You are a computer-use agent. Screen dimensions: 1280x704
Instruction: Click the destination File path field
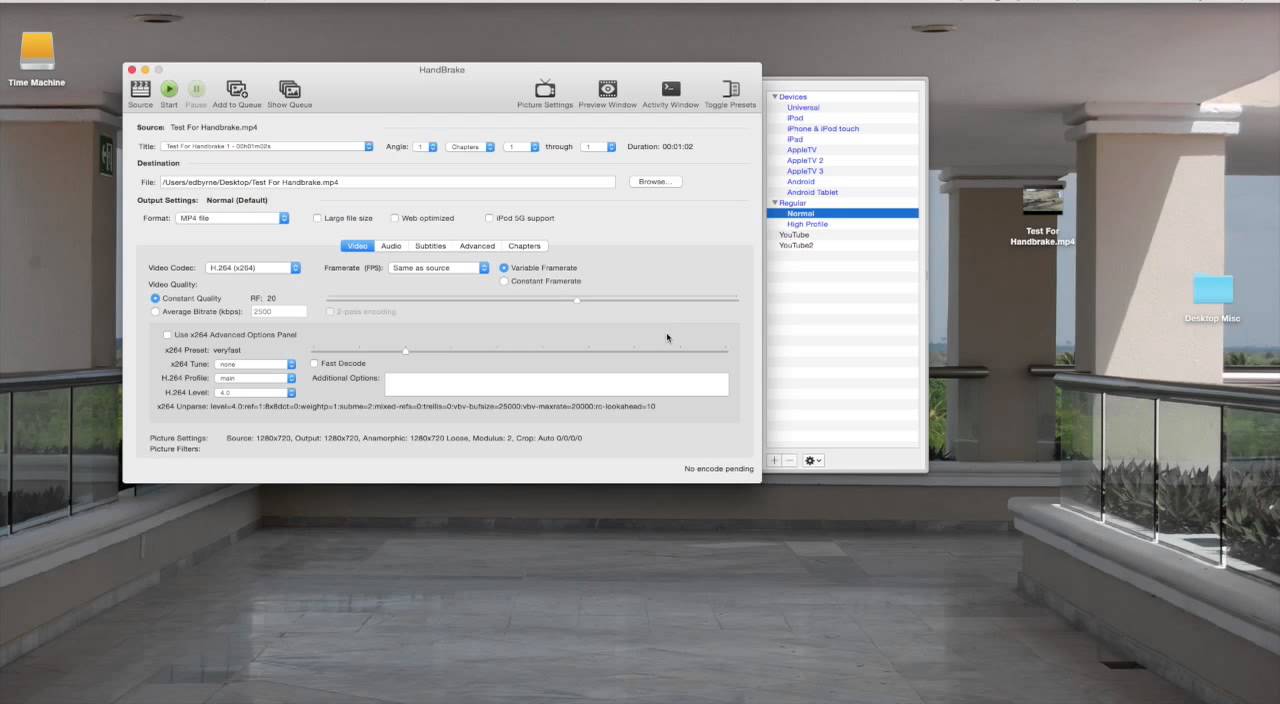[387, 182]
